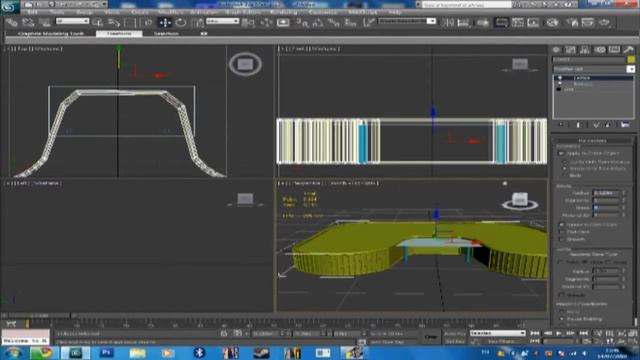Click the Bind to Space Warp tool

tap(44, 22)
